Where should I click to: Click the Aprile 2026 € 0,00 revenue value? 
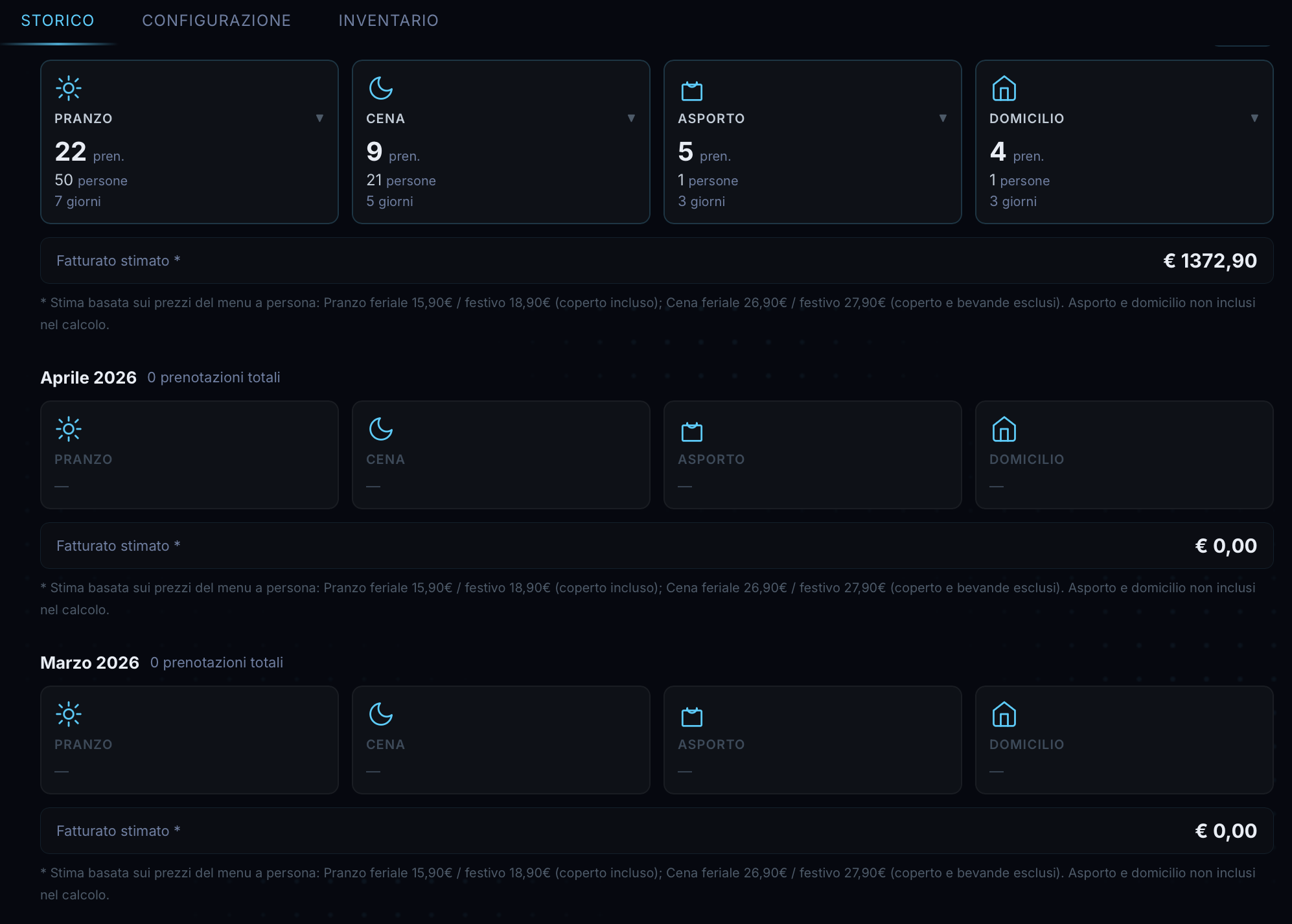pos(1226,546)
